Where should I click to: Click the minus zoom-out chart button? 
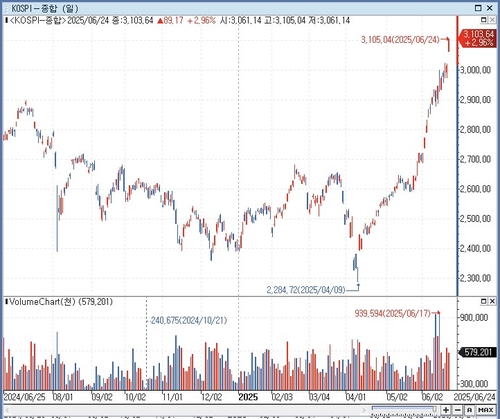tap(458, 410)
